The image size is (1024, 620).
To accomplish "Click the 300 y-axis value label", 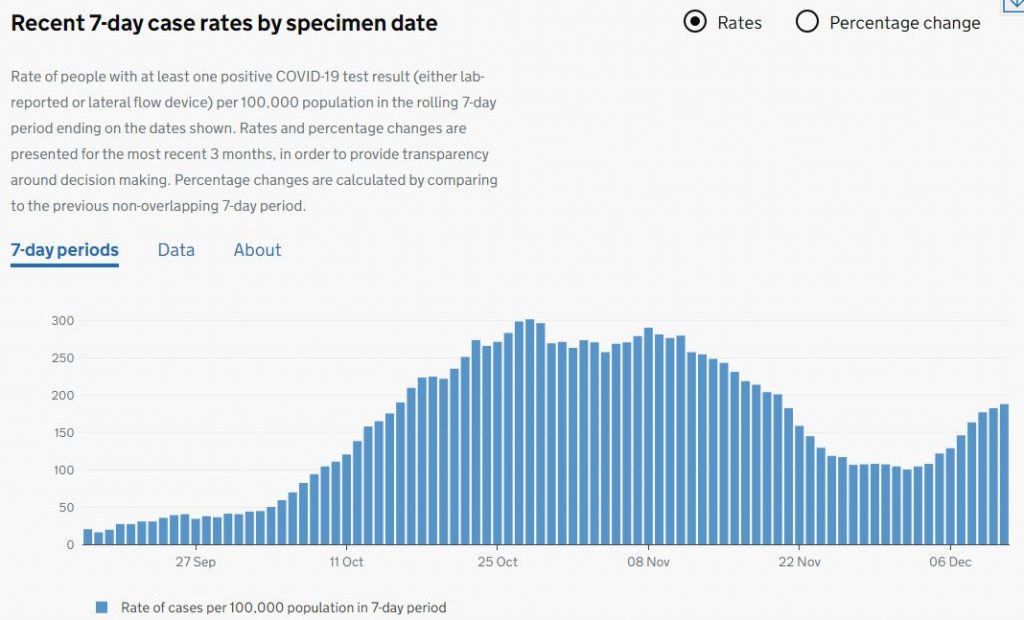I will click(63, 321).
